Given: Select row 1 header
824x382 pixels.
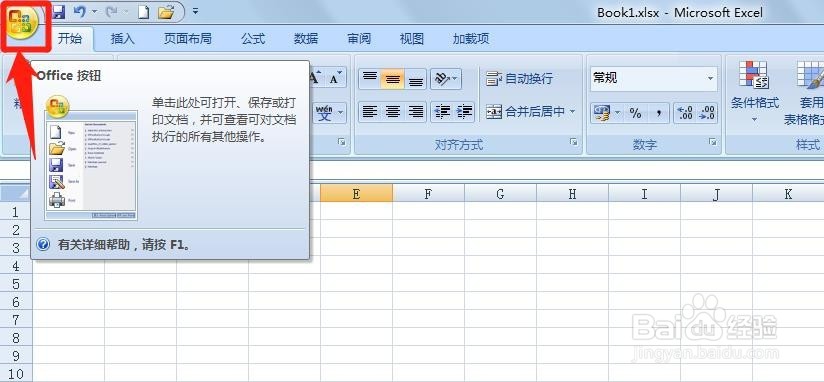Looking at the screenshot, I should (16, 212).
